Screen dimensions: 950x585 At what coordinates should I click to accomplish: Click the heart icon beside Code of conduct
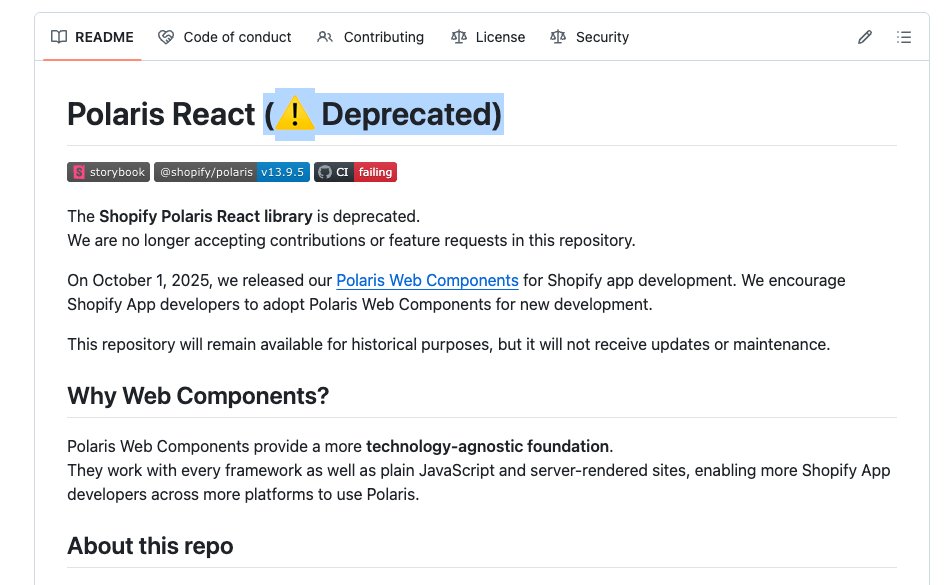point(165,36)
